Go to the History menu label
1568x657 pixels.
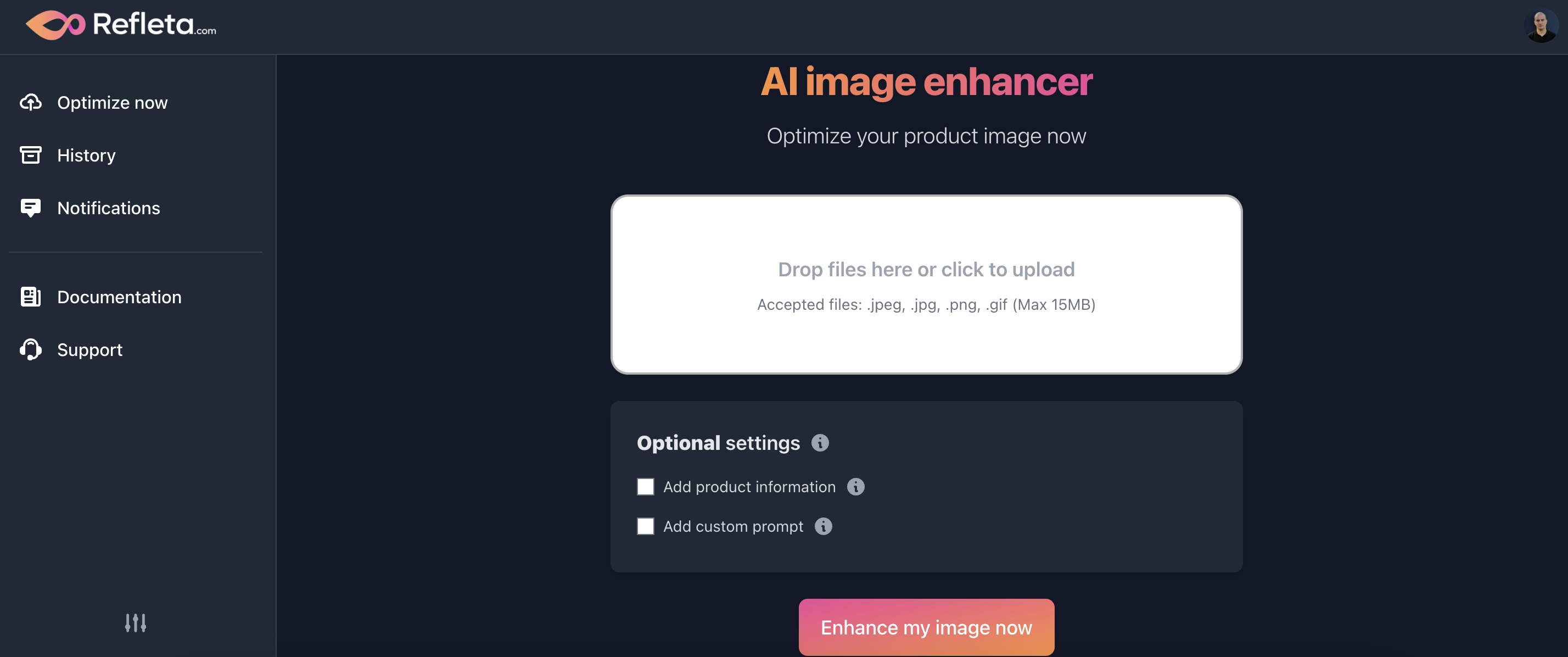coord(86,156)
